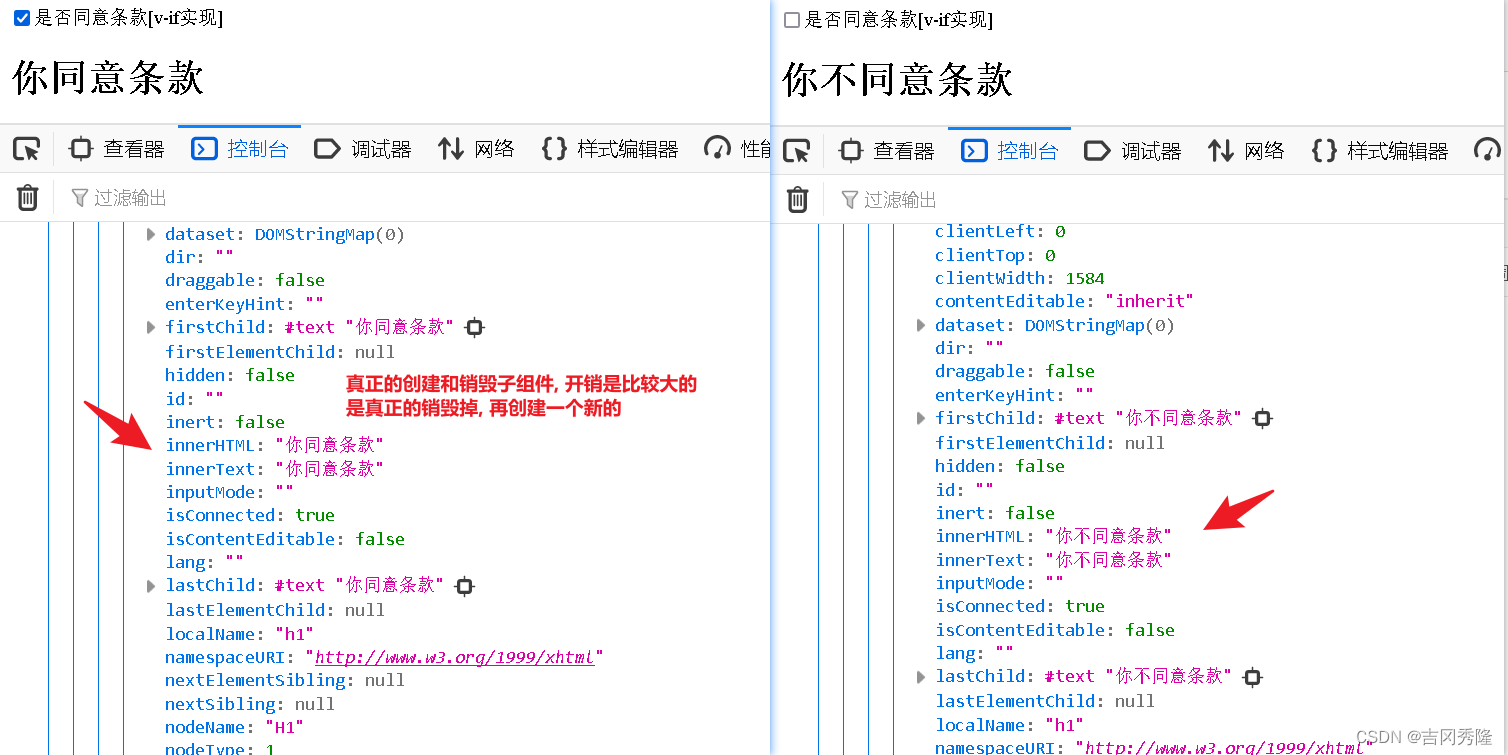
Task: Select localName "h1" row in left console
Action: click(240, 634)
